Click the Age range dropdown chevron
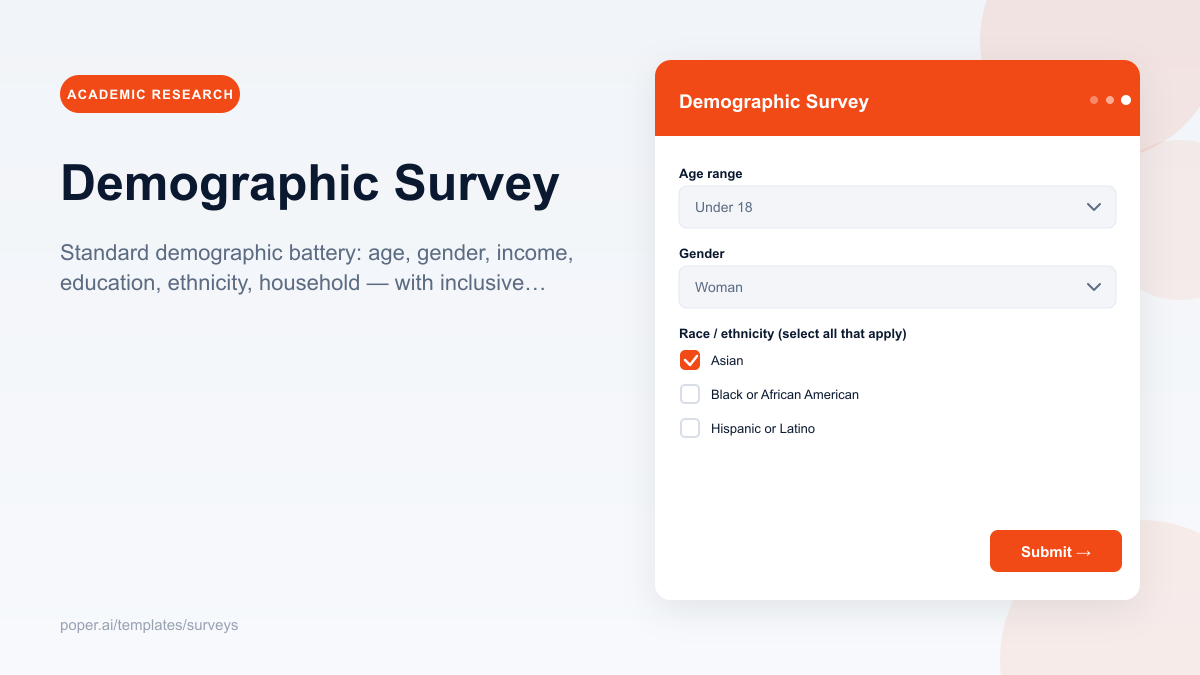The image size is (1200, 675). click(x=1093, y=207)
